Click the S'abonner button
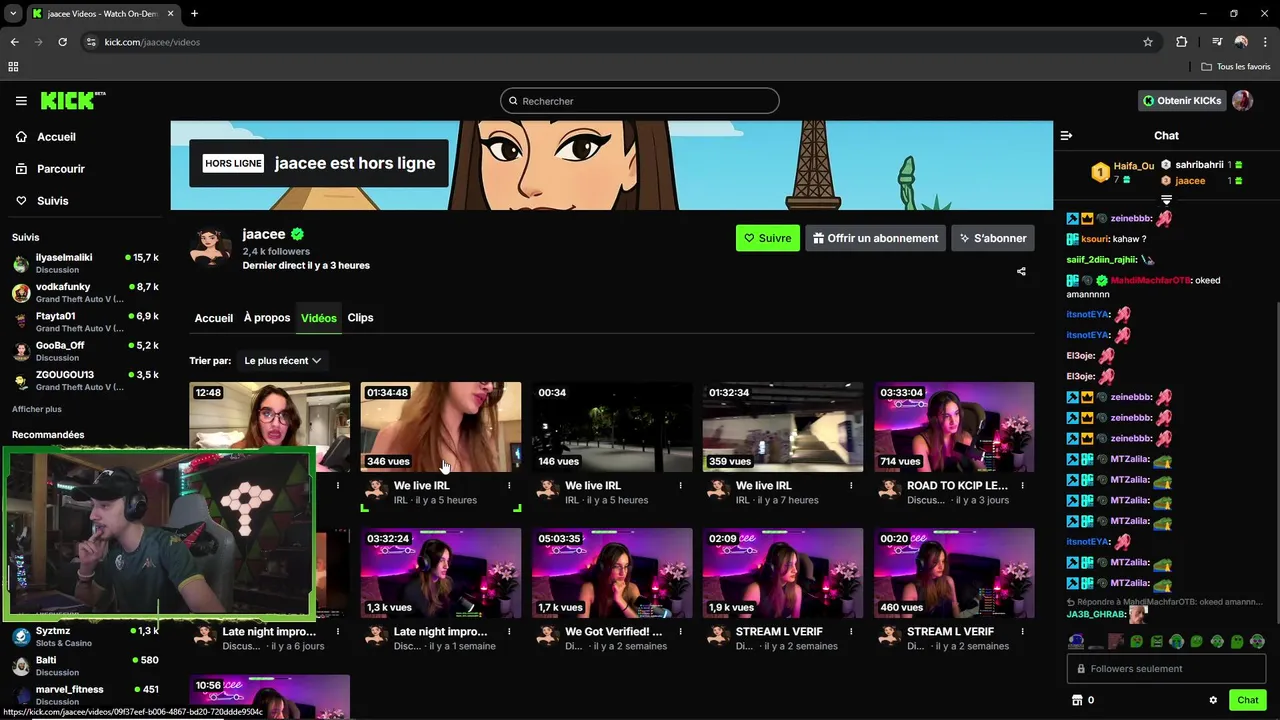This screenshot has height=720, width=1280. click(x=993, y=238)
